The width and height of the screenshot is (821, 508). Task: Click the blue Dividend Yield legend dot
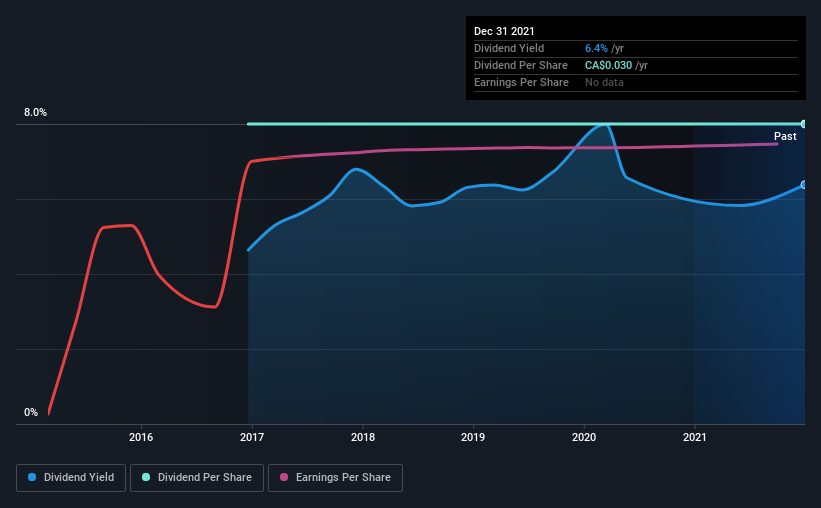point(32,477)
